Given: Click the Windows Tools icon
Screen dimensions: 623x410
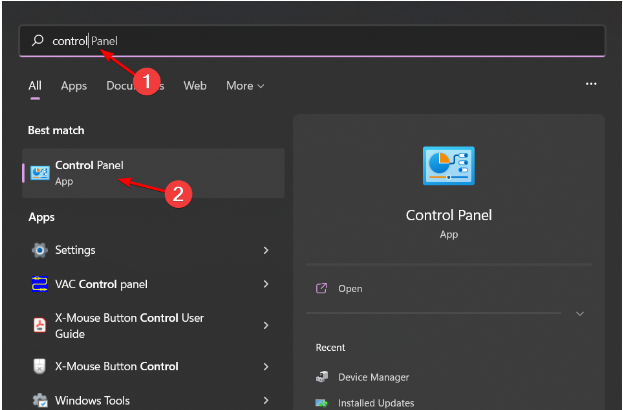Looking at the screenshot, I should [40, 400].
